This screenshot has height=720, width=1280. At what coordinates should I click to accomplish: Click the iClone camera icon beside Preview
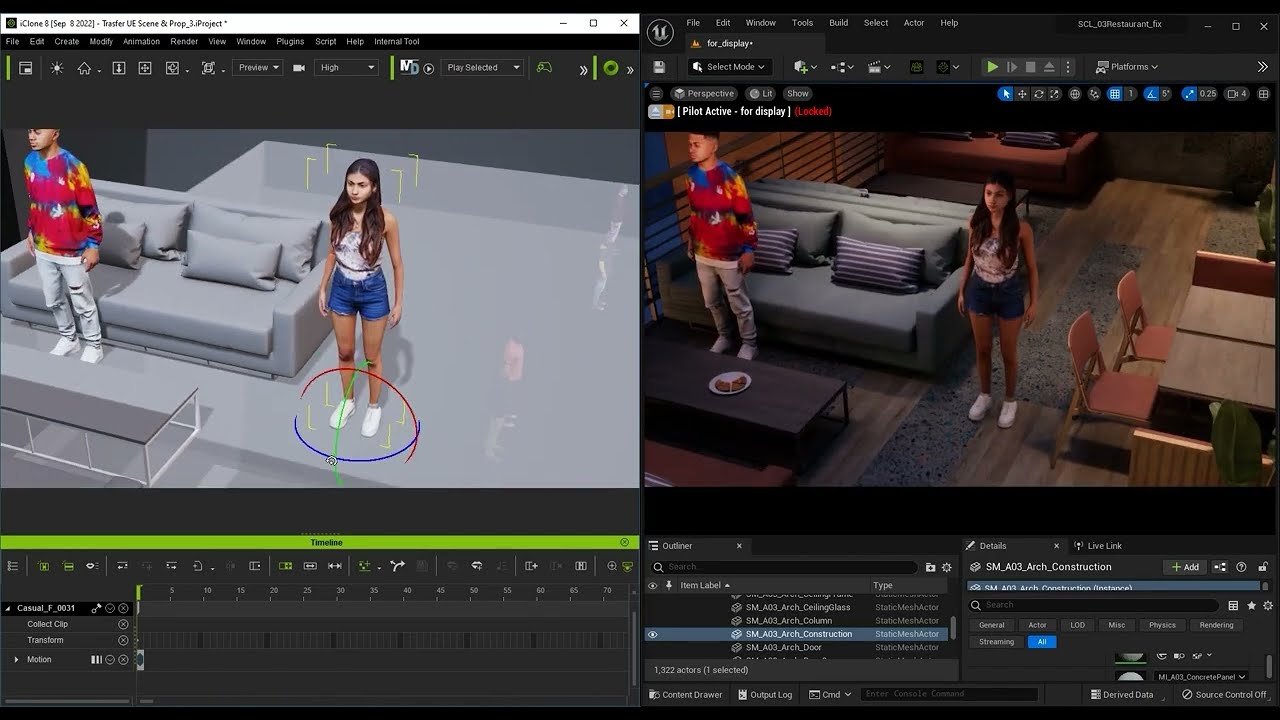[x=299, y=68]
